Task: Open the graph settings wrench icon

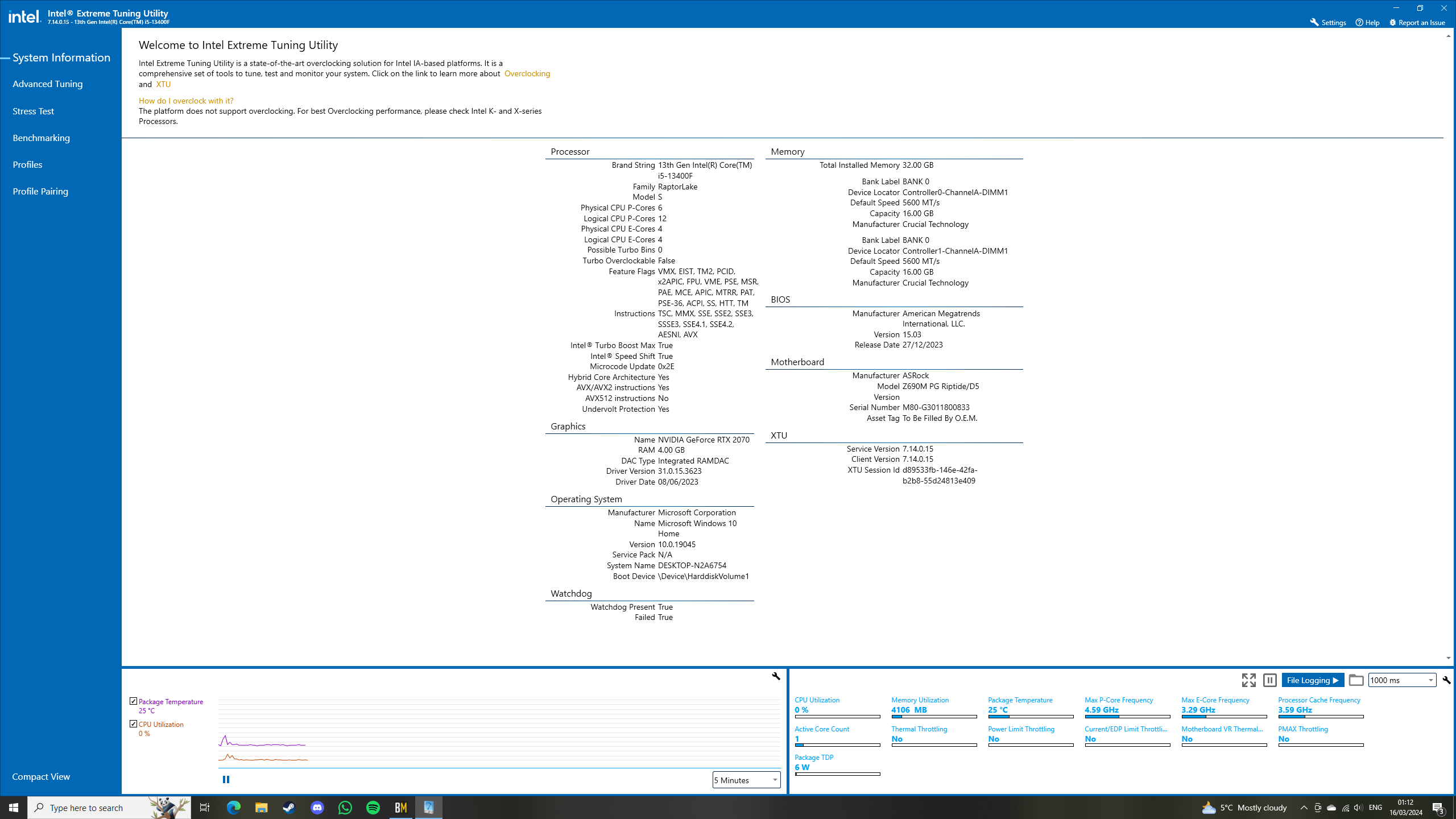Action: click(x=776, y=676)
